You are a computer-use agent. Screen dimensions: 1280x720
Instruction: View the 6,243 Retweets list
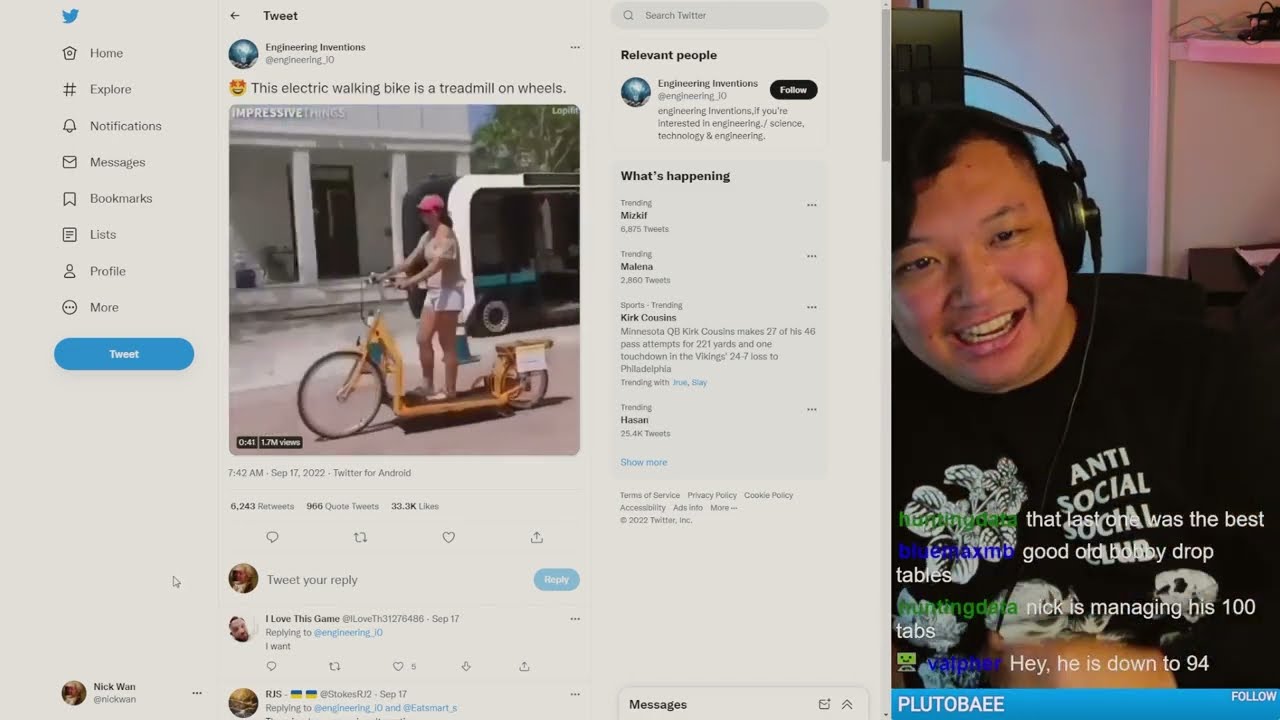coord(262,506)
